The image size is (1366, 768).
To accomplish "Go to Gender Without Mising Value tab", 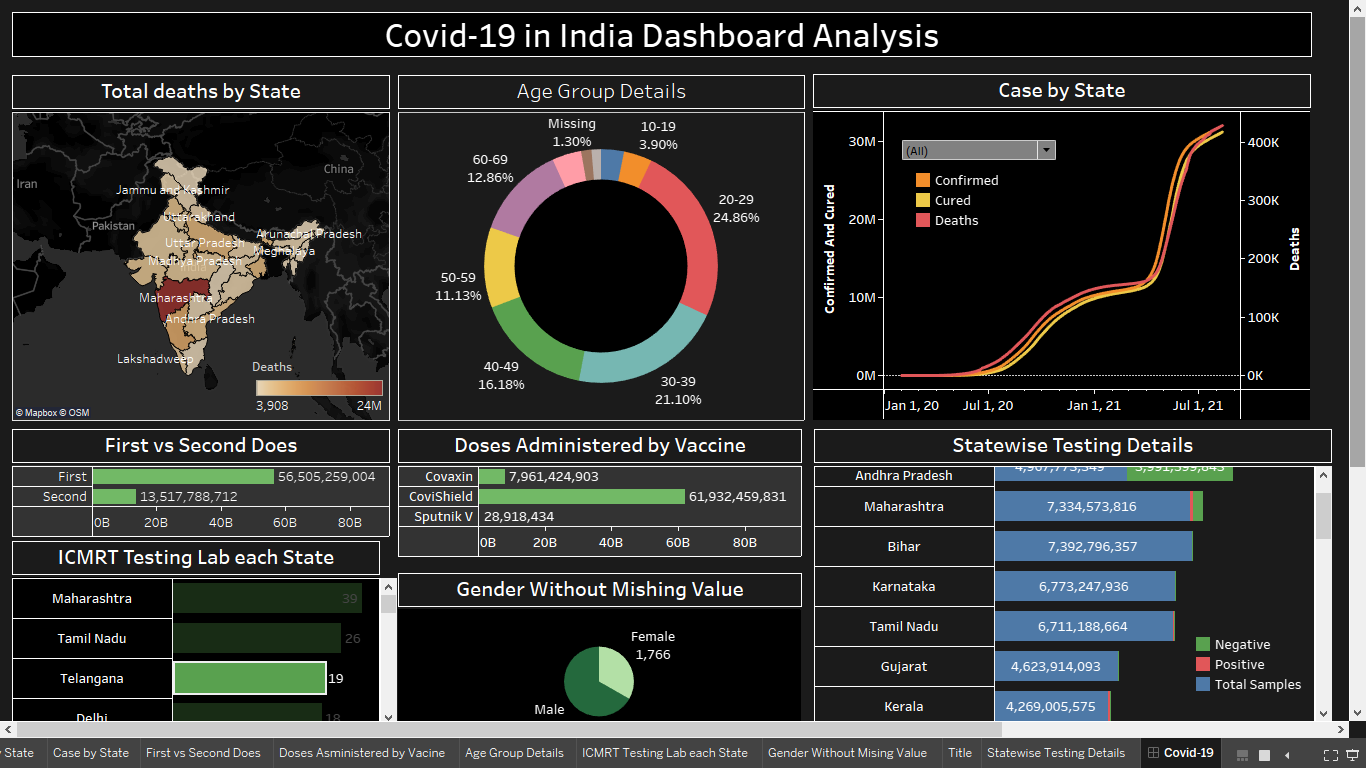I will (847, 753).
